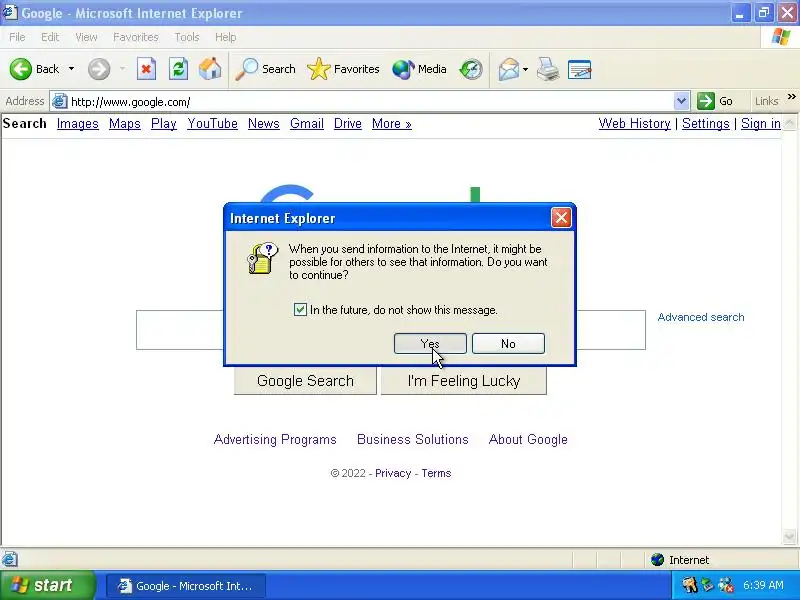Open the Play link

tap(164, 123)
